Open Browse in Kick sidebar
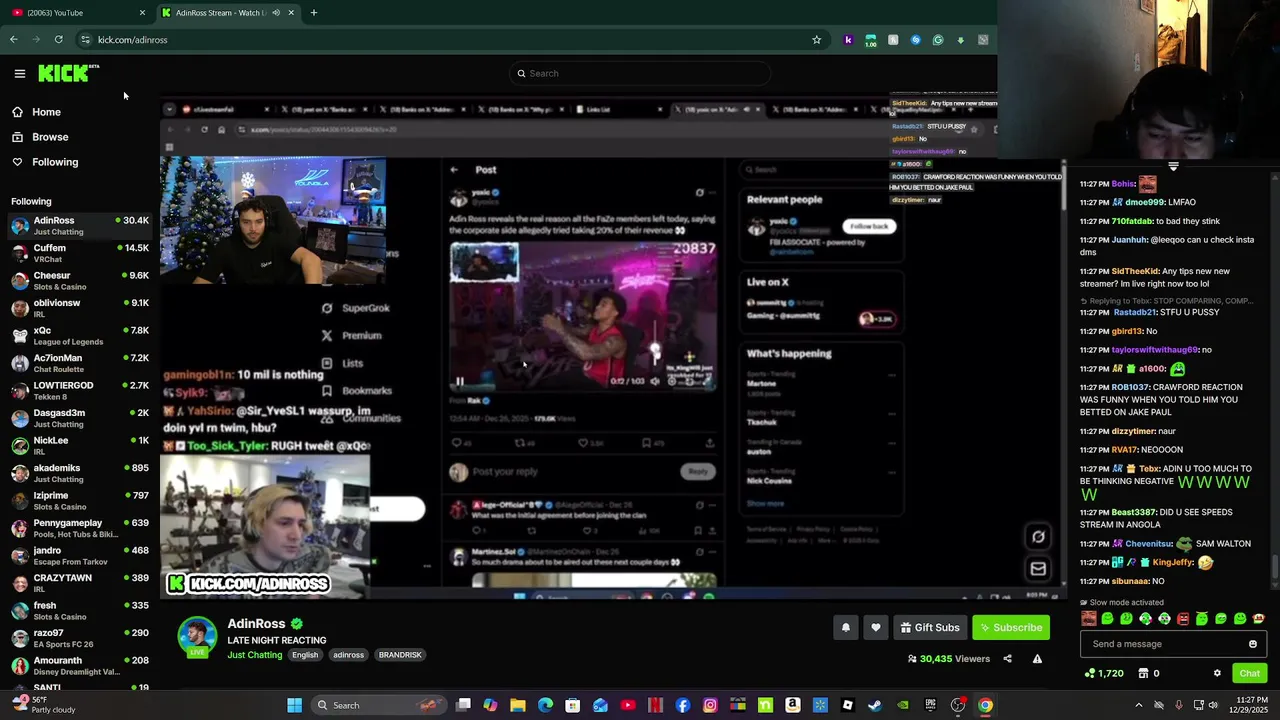1280x720 pixels. [50, 137]
